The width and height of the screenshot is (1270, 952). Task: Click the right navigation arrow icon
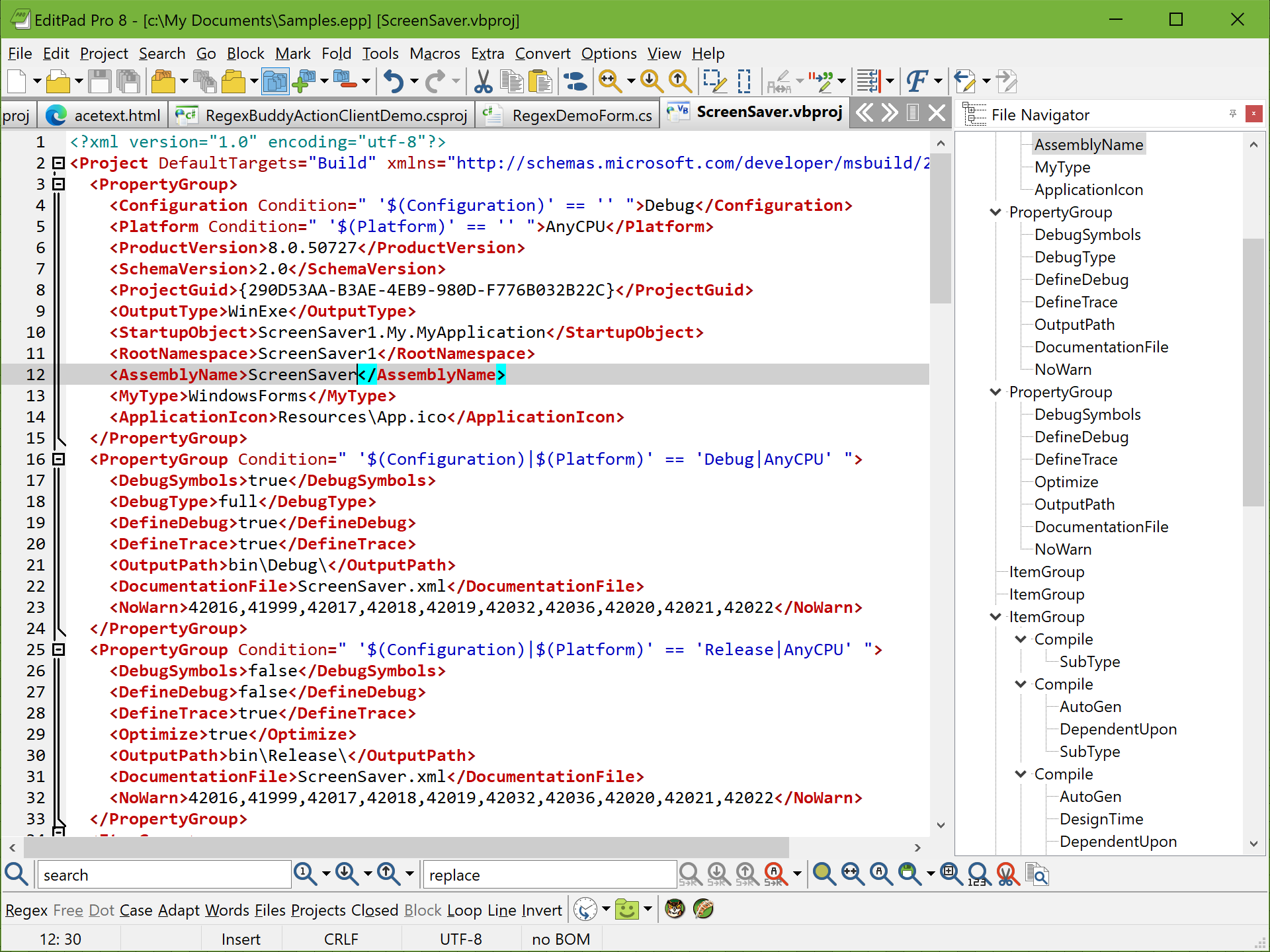click(x=889, y=114)
